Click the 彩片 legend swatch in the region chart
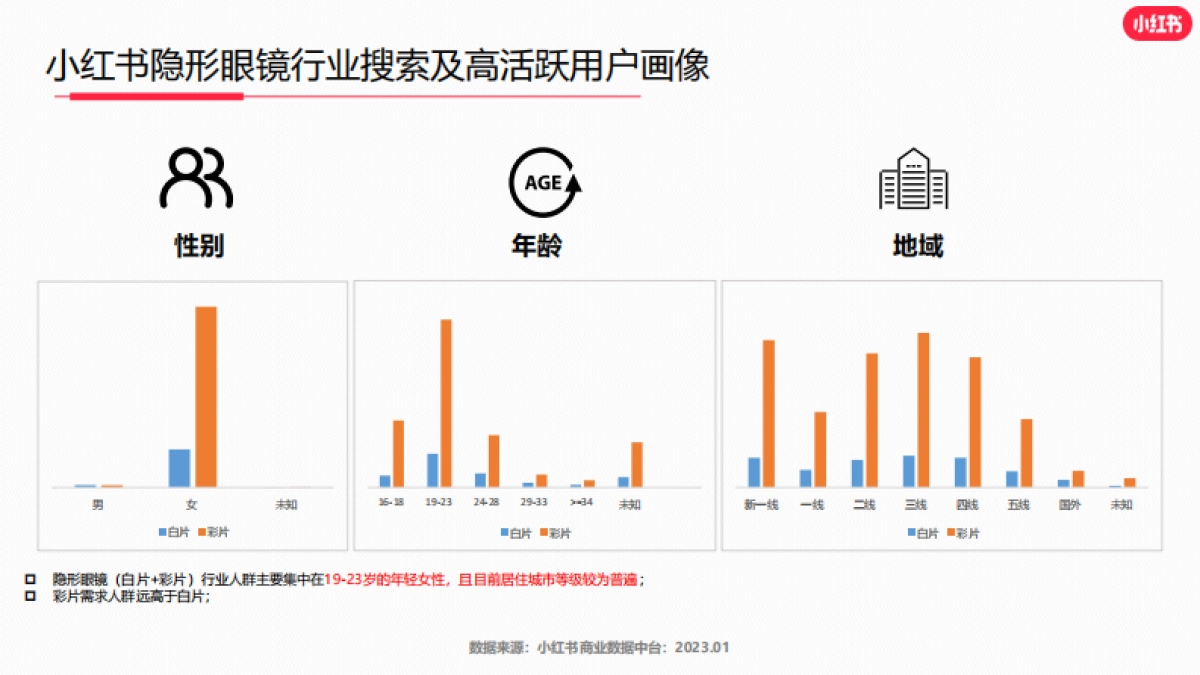Image resolution: width=1200 pixels, height=675 pixels. pyautogui.click(x=952, y=532)
